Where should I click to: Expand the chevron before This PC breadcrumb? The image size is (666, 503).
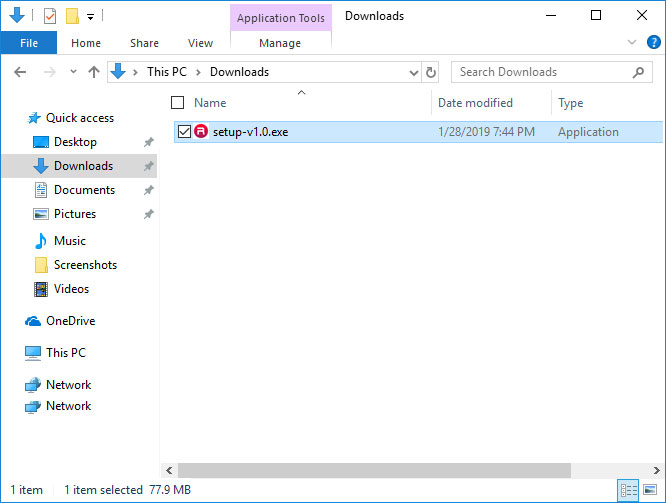pyautogui.click(x=135, y=72)
